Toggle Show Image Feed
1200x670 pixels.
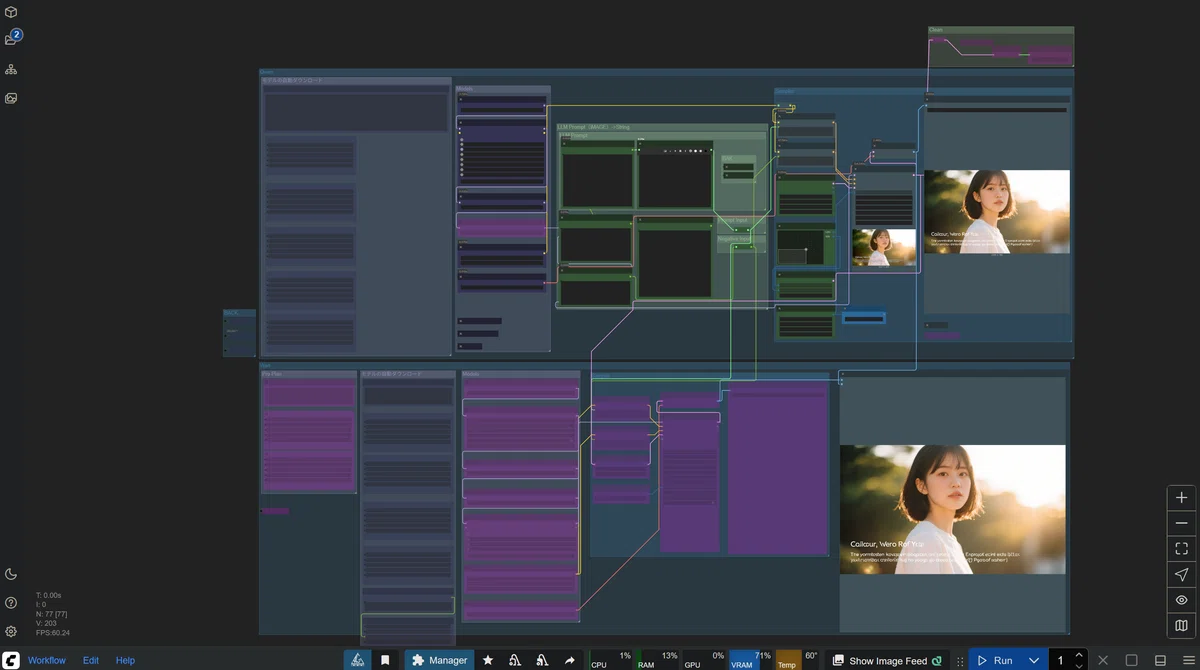click(x=887, y=660)
